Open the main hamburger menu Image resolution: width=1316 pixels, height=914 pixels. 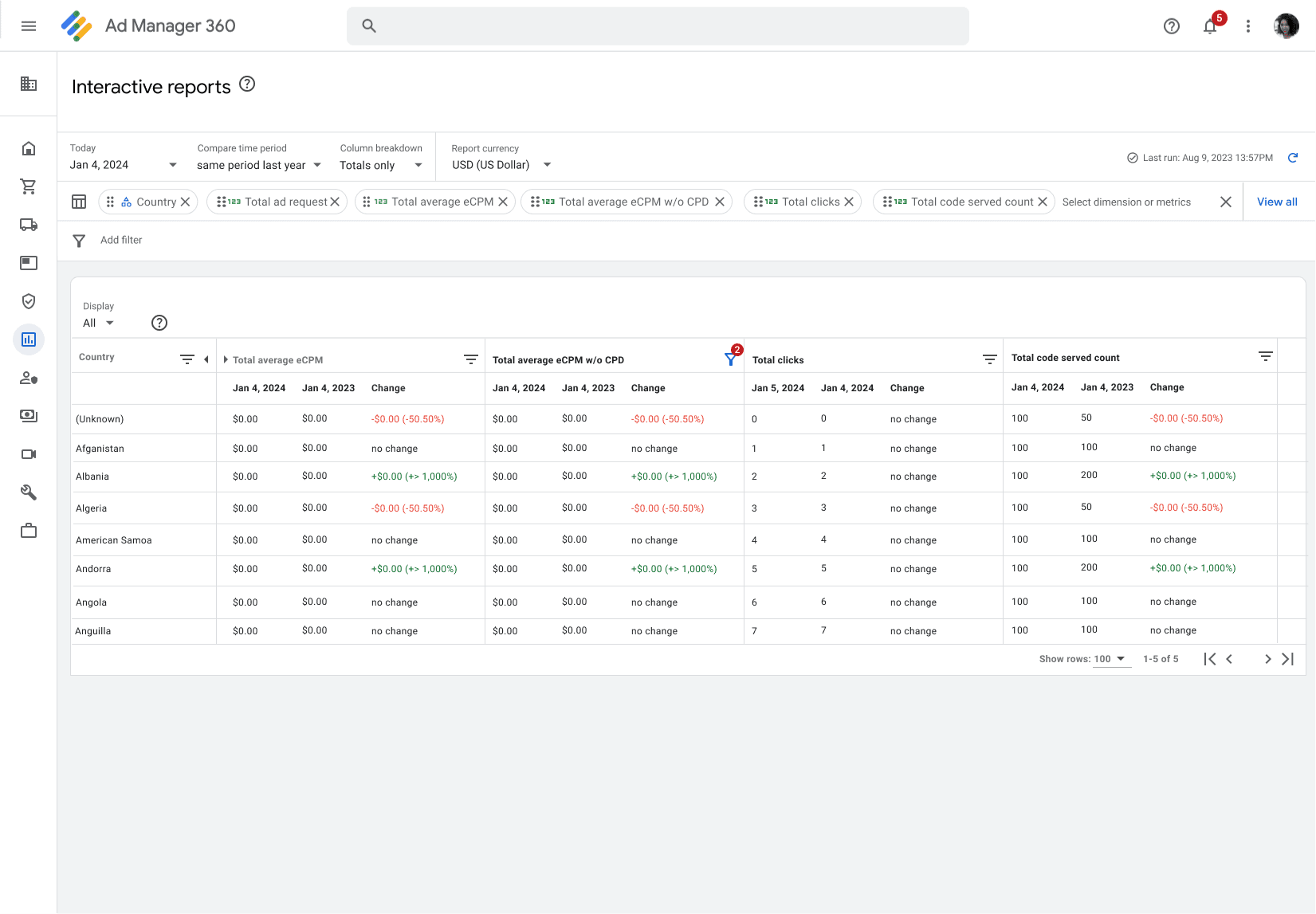click(29, 26)
